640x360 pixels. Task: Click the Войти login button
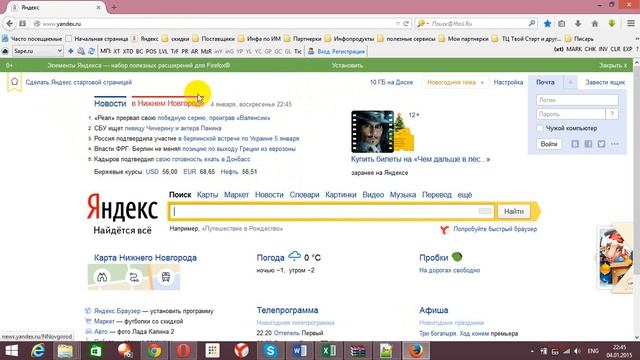tap(549, 144)
